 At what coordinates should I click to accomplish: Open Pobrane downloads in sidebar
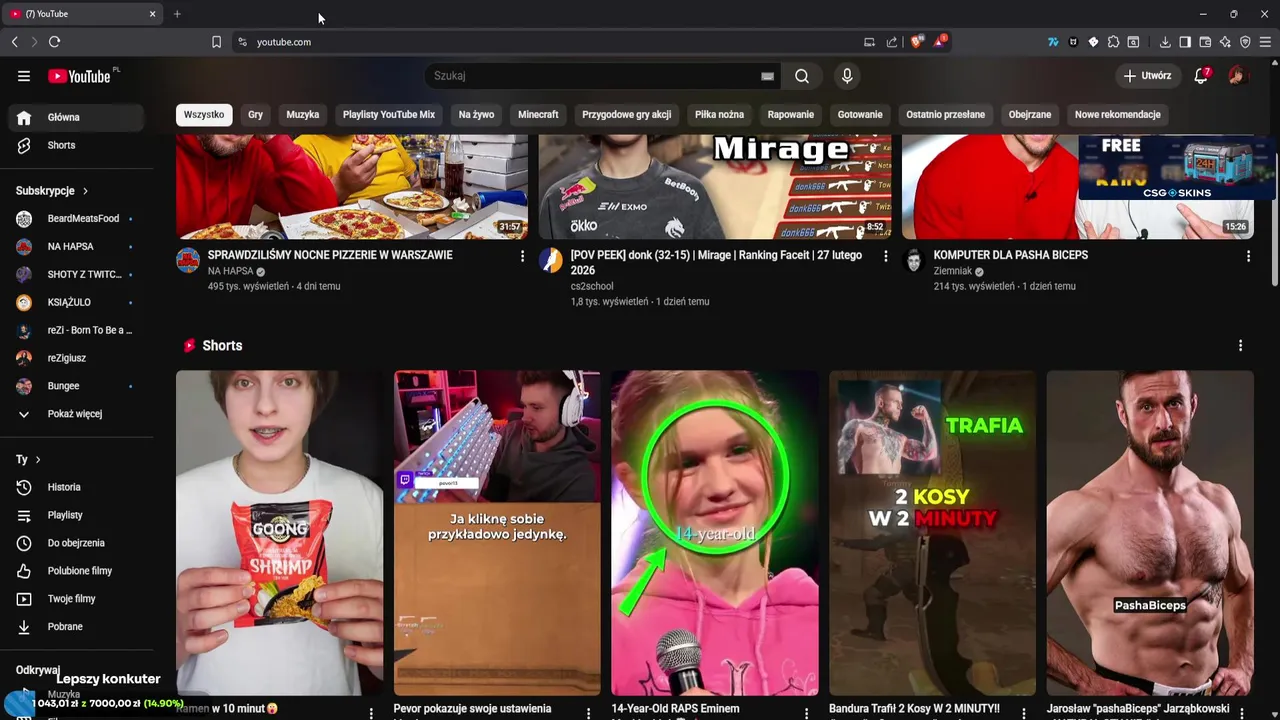coord(77,627)
